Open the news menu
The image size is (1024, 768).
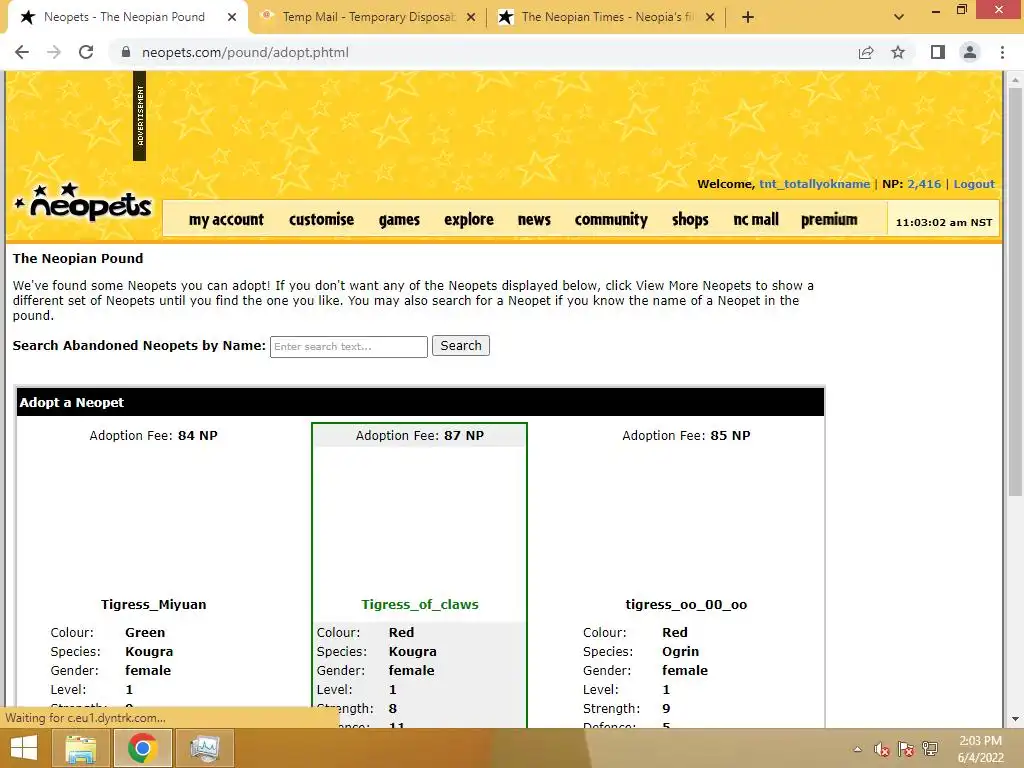tap(534, 219)
